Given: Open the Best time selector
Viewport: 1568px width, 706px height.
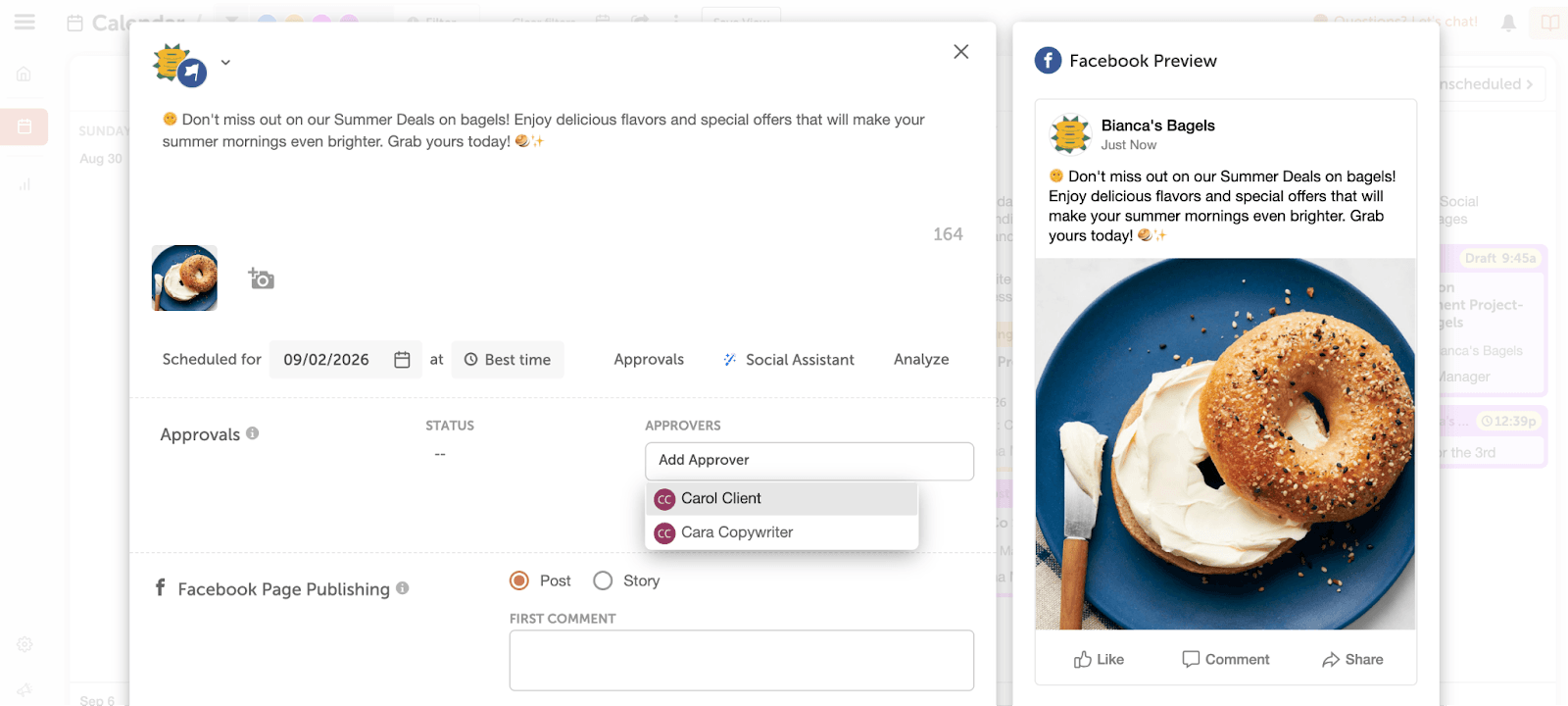Looking at the screenshot, I should 508,360.
